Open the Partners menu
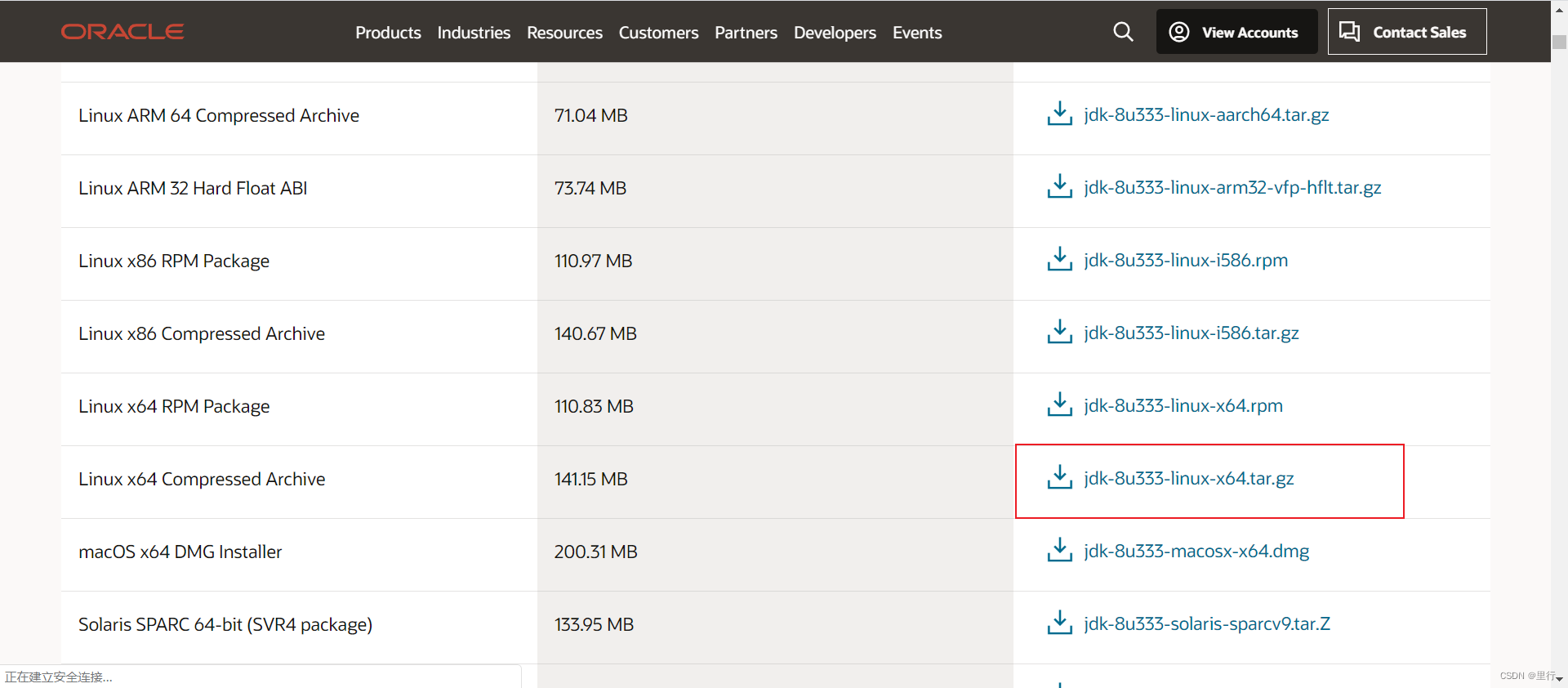Image resolution: width=1568 pixels, height=688 pixels. [746, 33]
